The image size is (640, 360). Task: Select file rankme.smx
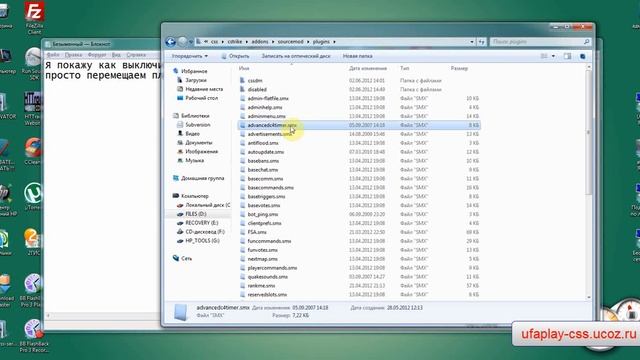[261, 286]
